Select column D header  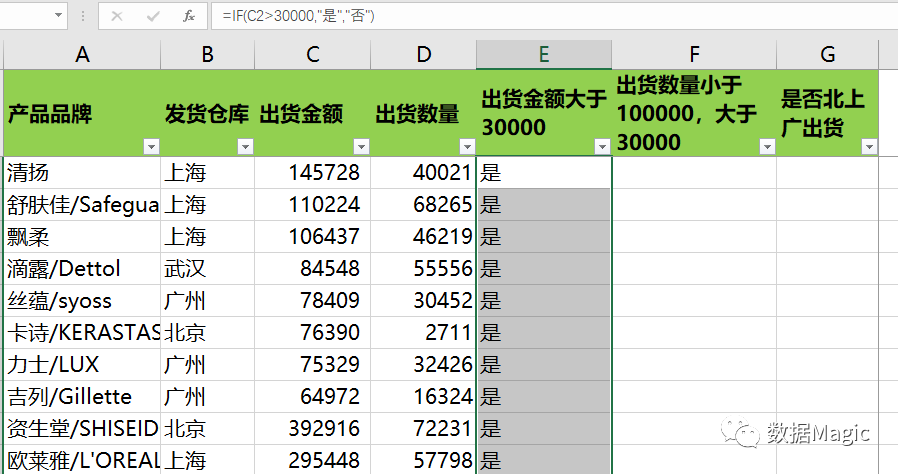click(x=424, y=55)
